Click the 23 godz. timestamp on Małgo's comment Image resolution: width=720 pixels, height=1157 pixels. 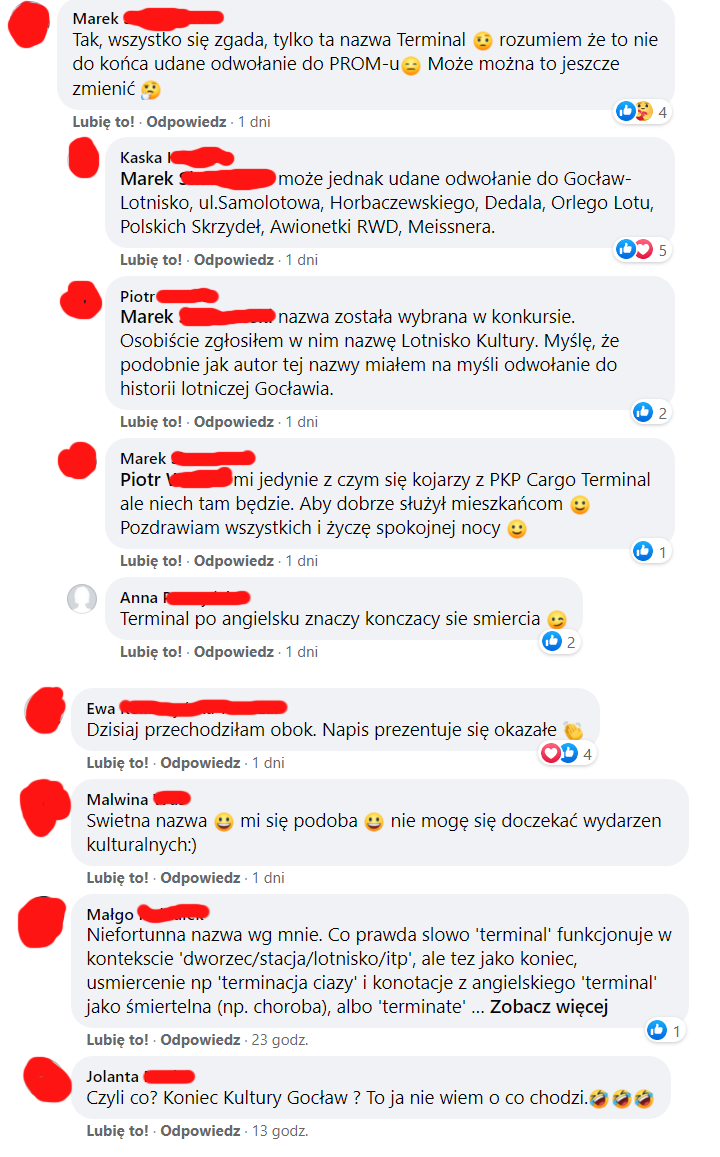280,1040
